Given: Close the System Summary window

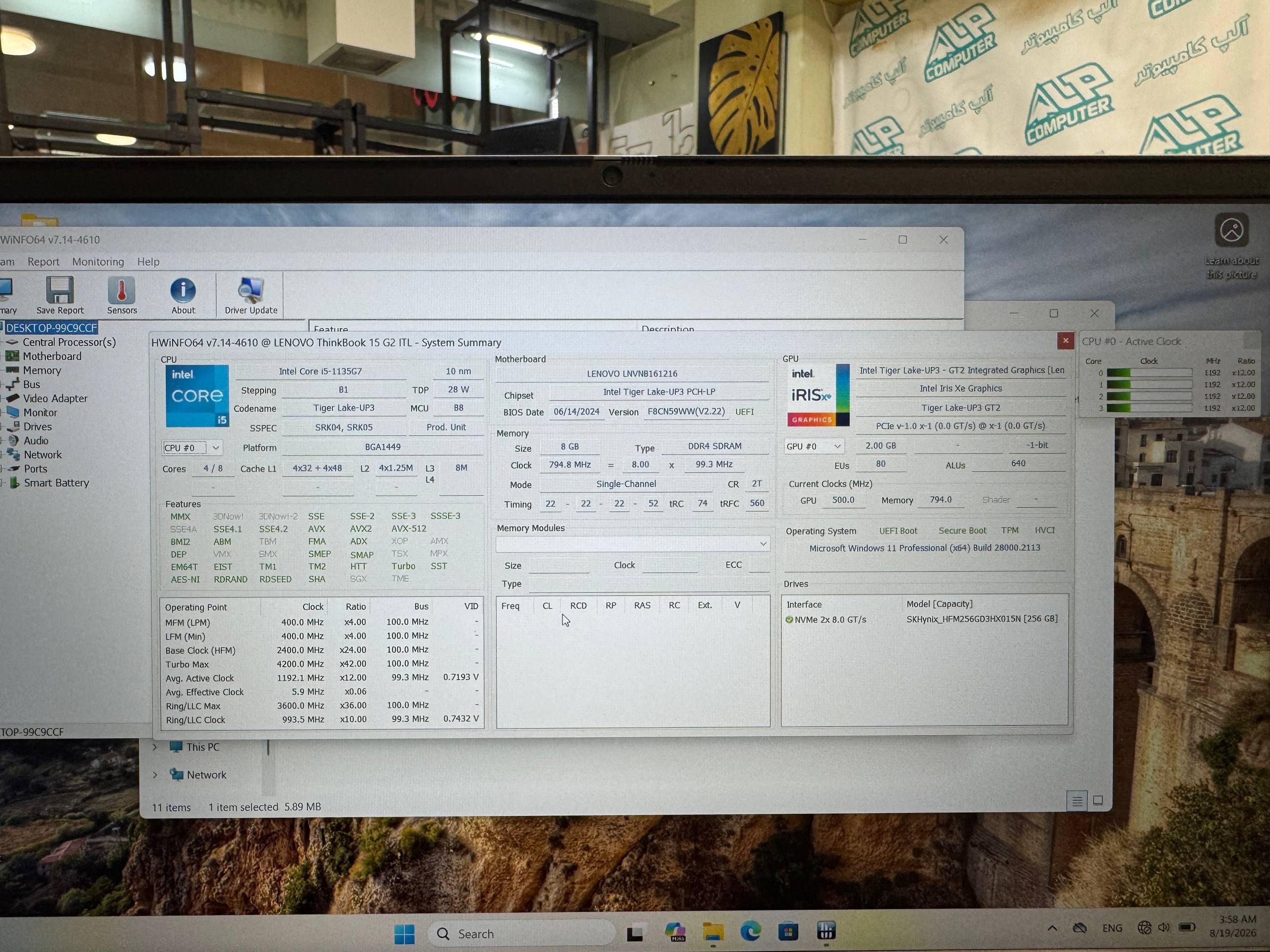Looking at the screenshot, I should [x=1066, y=341].
